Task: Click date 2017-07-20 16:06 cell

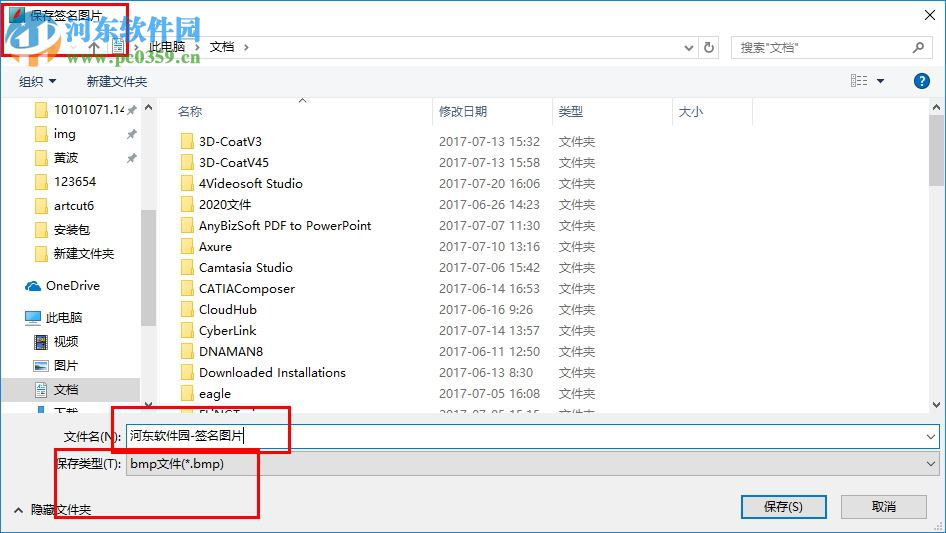Action: click(x=489, y=184)
